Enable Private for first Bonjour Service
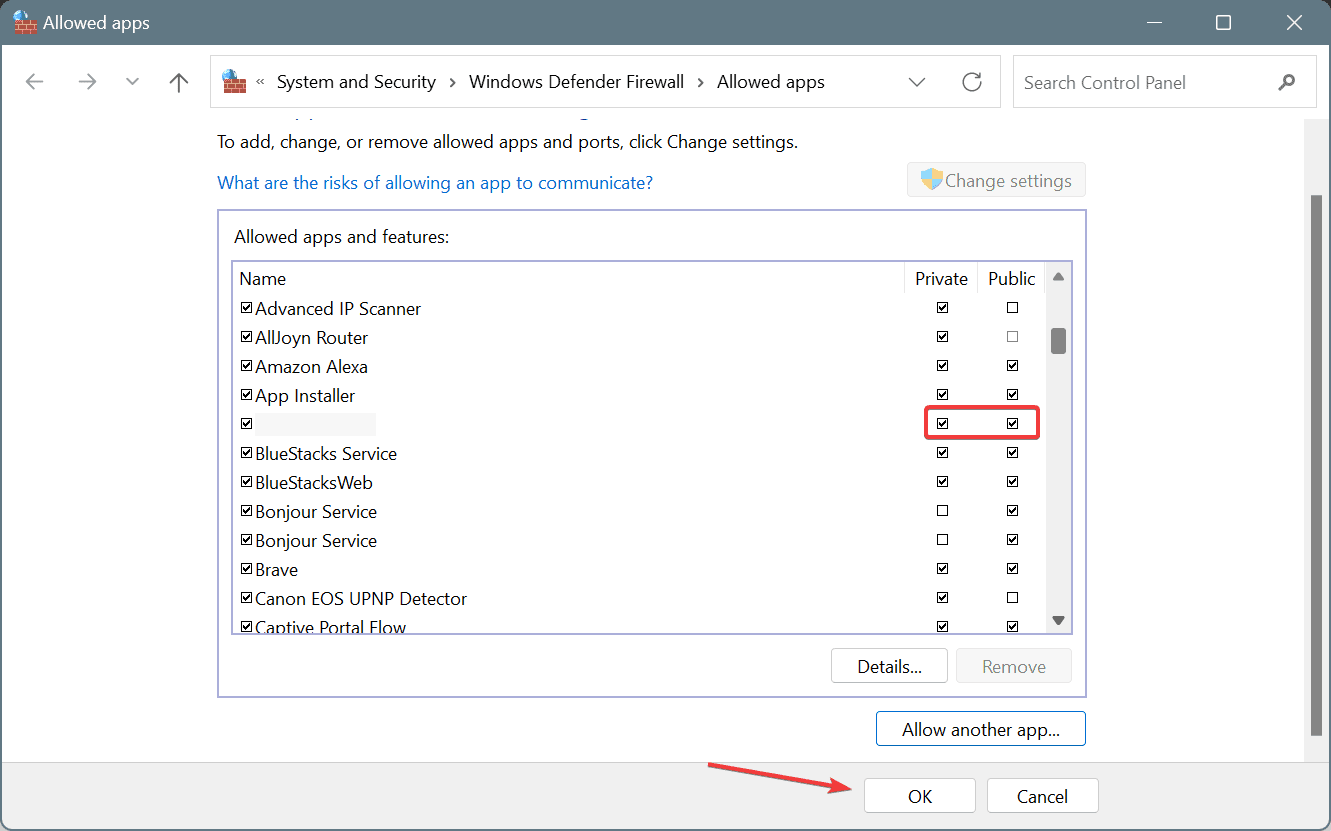 point(942,511)
